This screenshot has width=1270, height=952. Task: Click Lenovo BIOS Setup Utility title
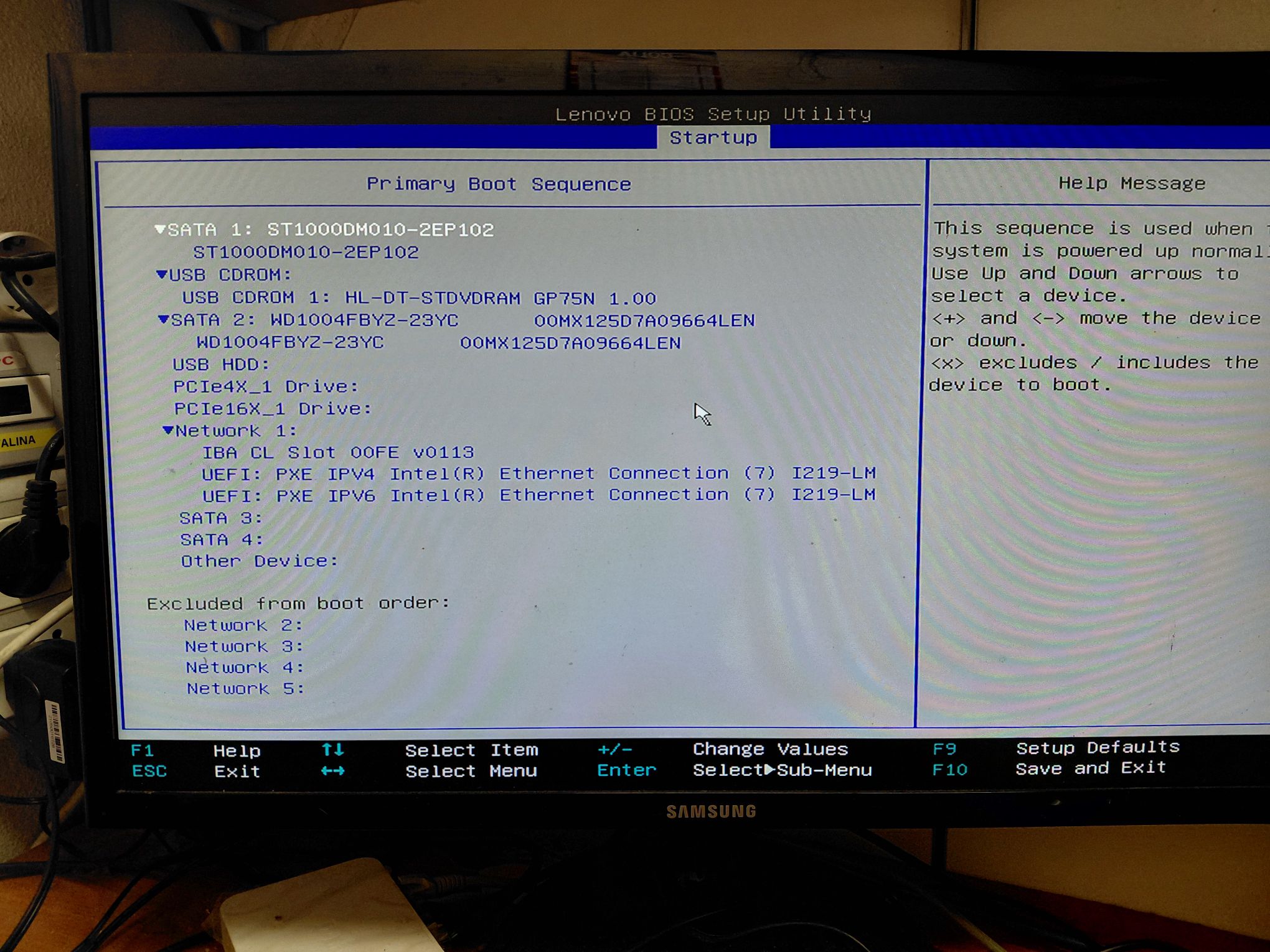[713, 114]
